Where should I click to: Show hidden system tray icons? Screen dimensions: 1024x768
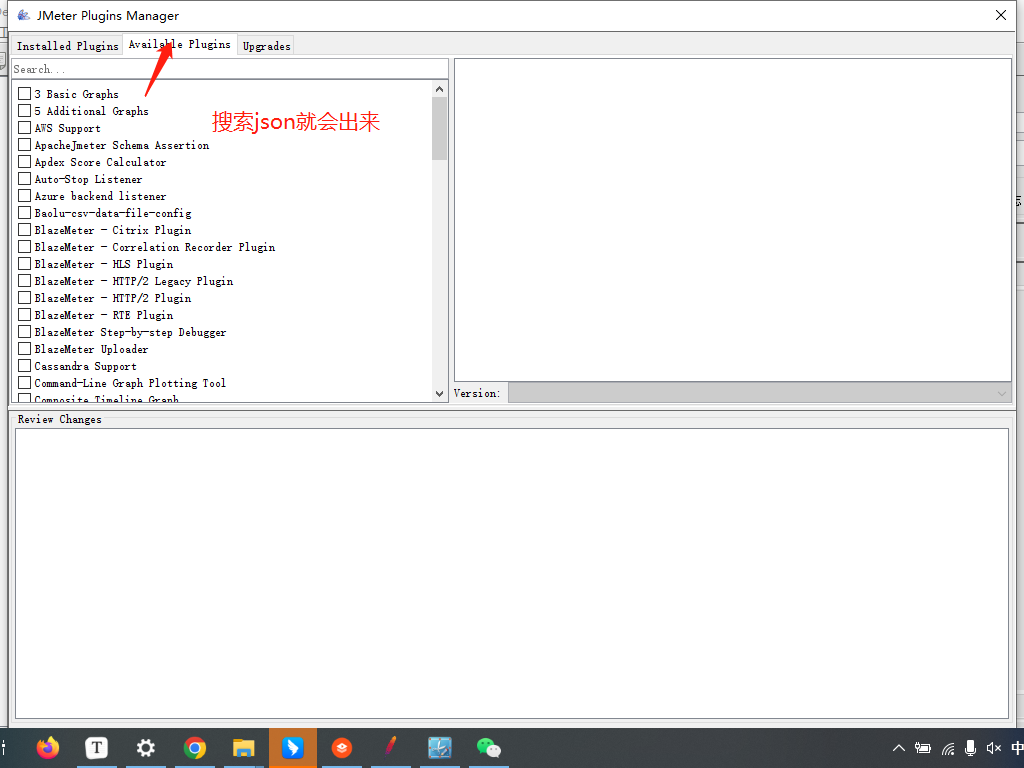(x=899, y=748)
